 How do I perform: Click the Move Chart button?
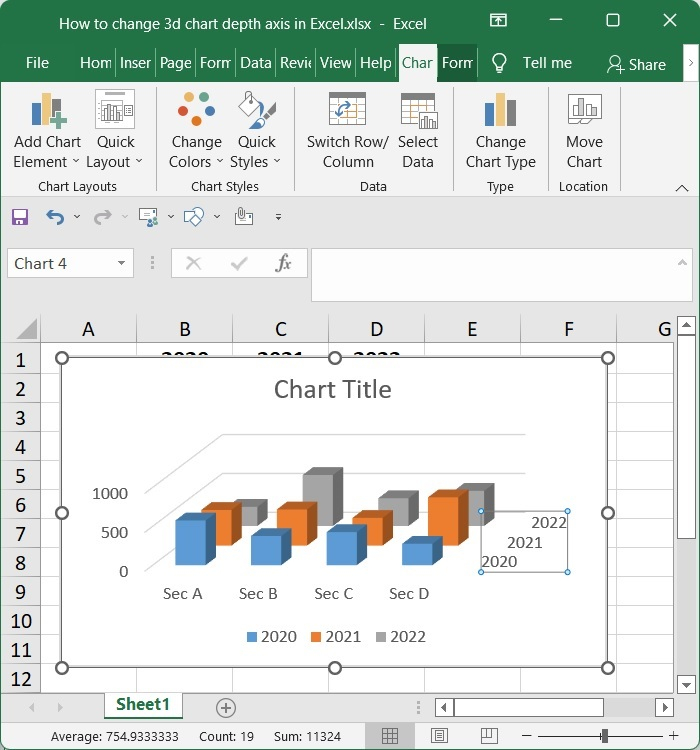(584, 130)
